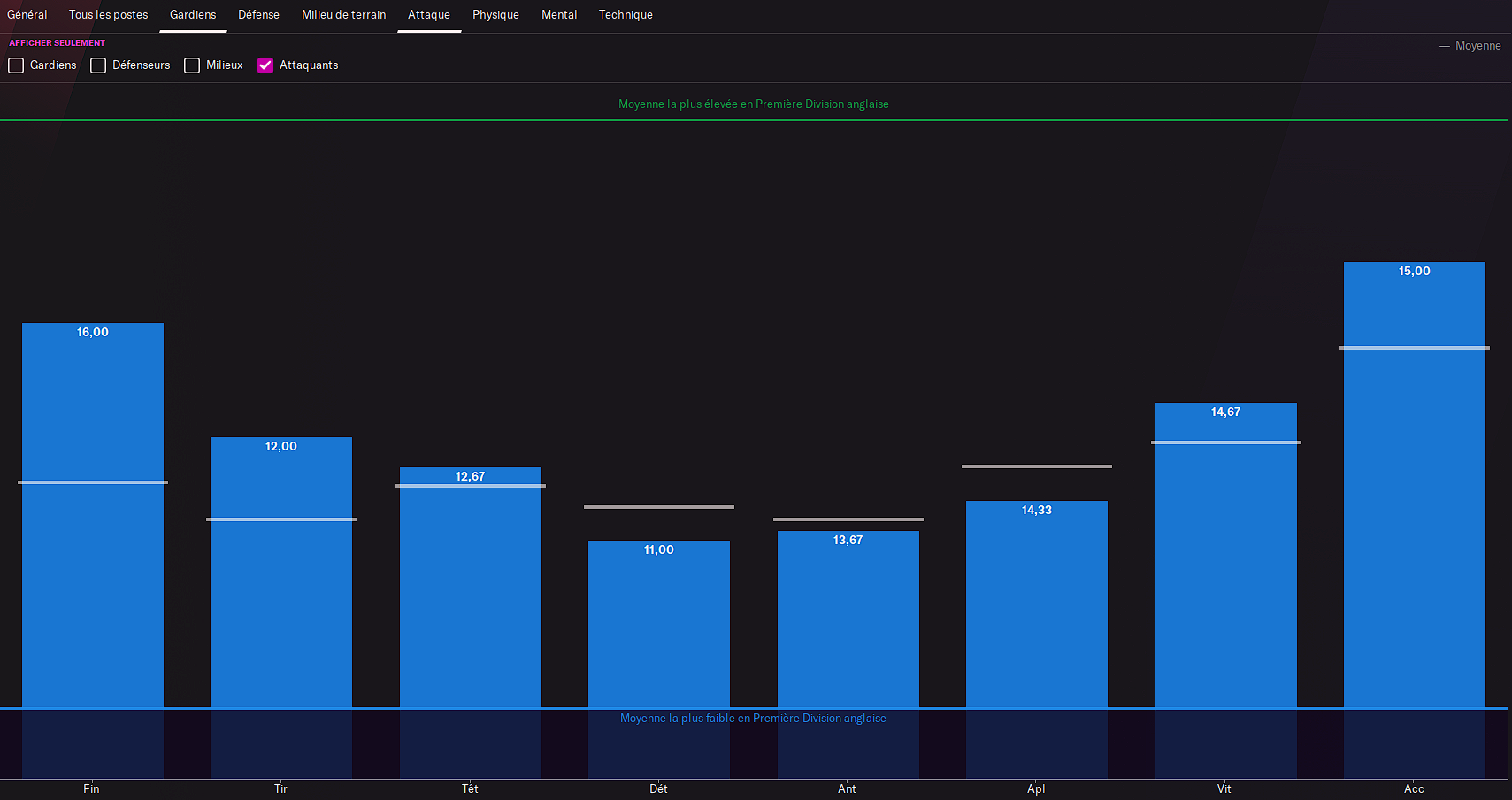Click the Tir bar showing 12,00
Screen dimensions: 1512x800
(x=281, y=573)
